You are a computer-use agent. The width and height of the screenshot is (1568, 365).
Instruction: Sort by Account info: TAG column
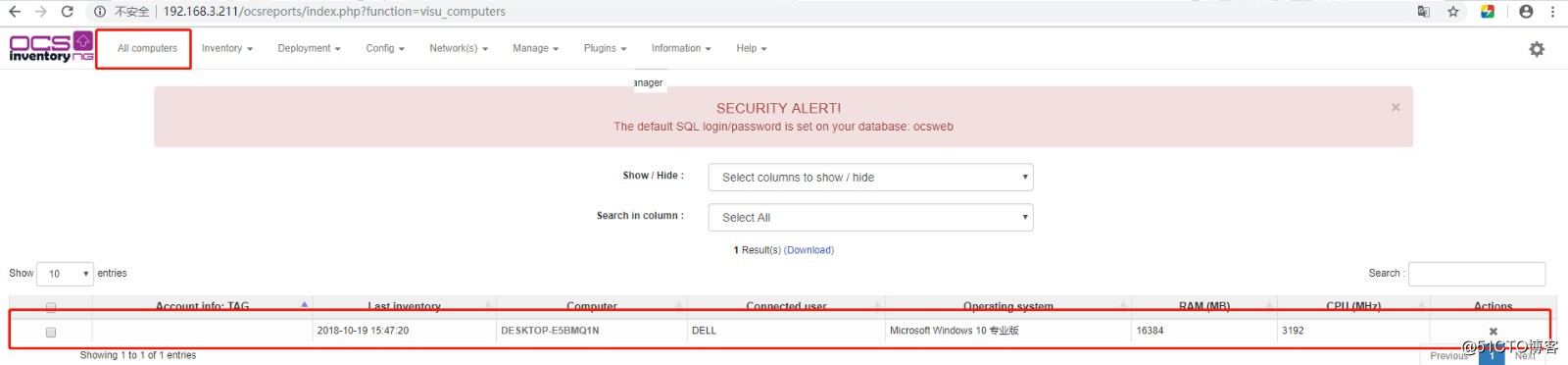pos(202,306)
